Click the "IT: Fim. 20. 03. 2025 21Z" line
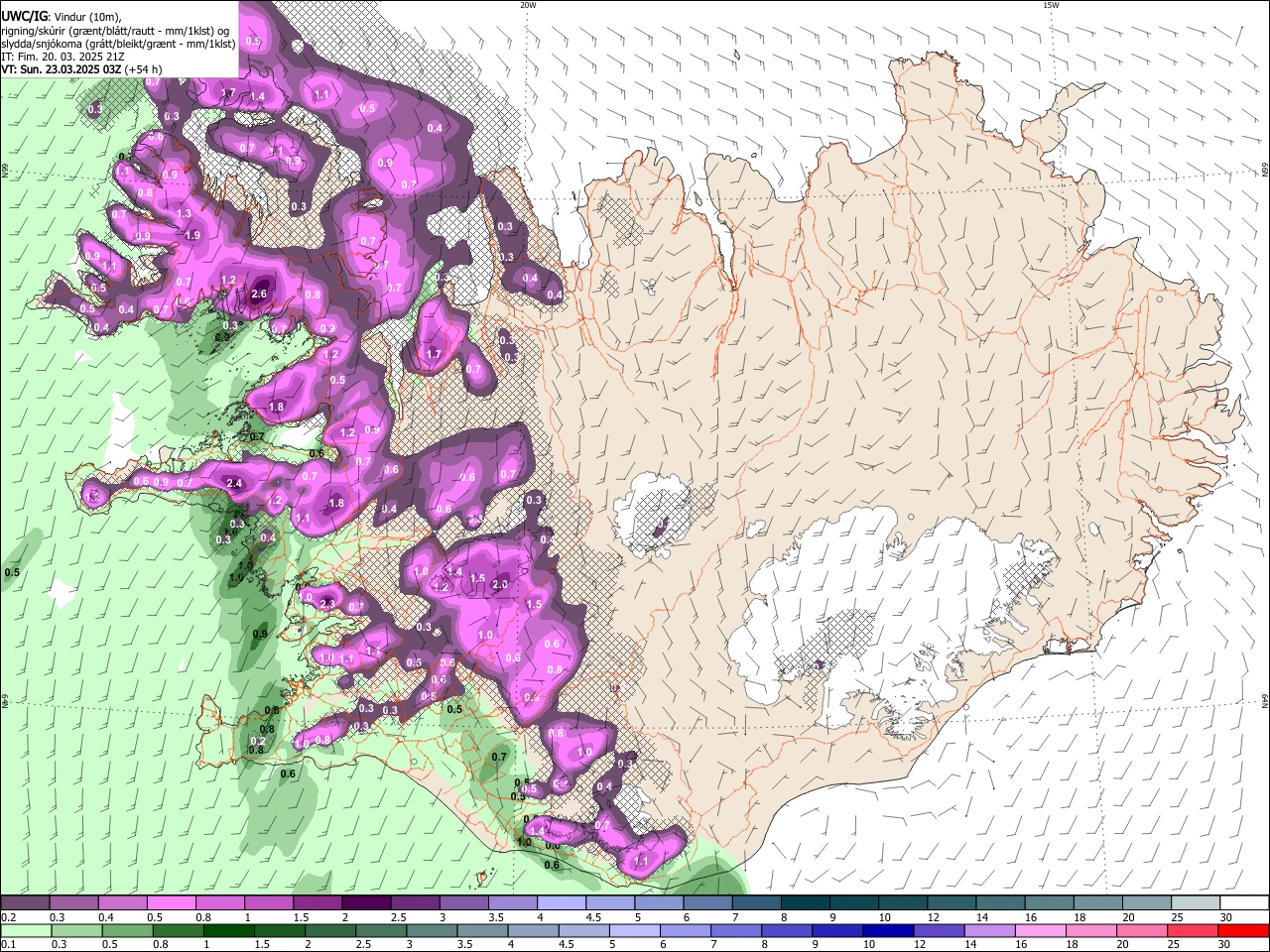This screenshot has height=952, width=1270. (63, 57)
